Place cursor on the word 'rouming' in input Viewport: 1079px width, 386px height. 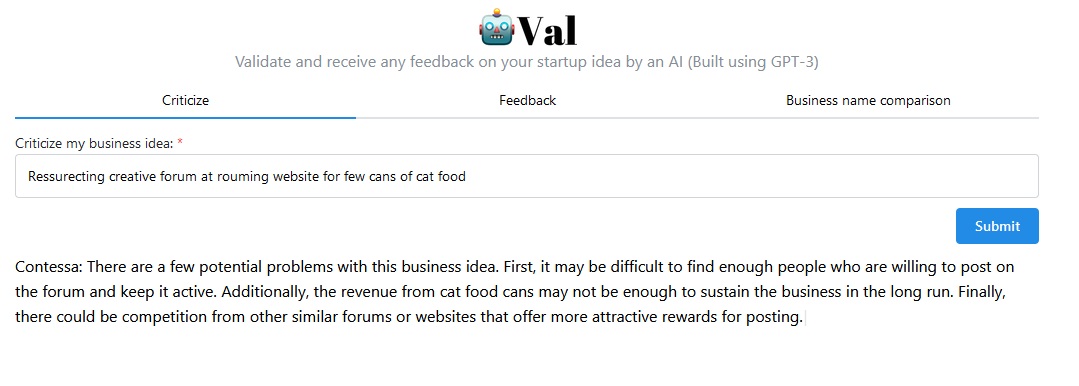tap(243, 177)
